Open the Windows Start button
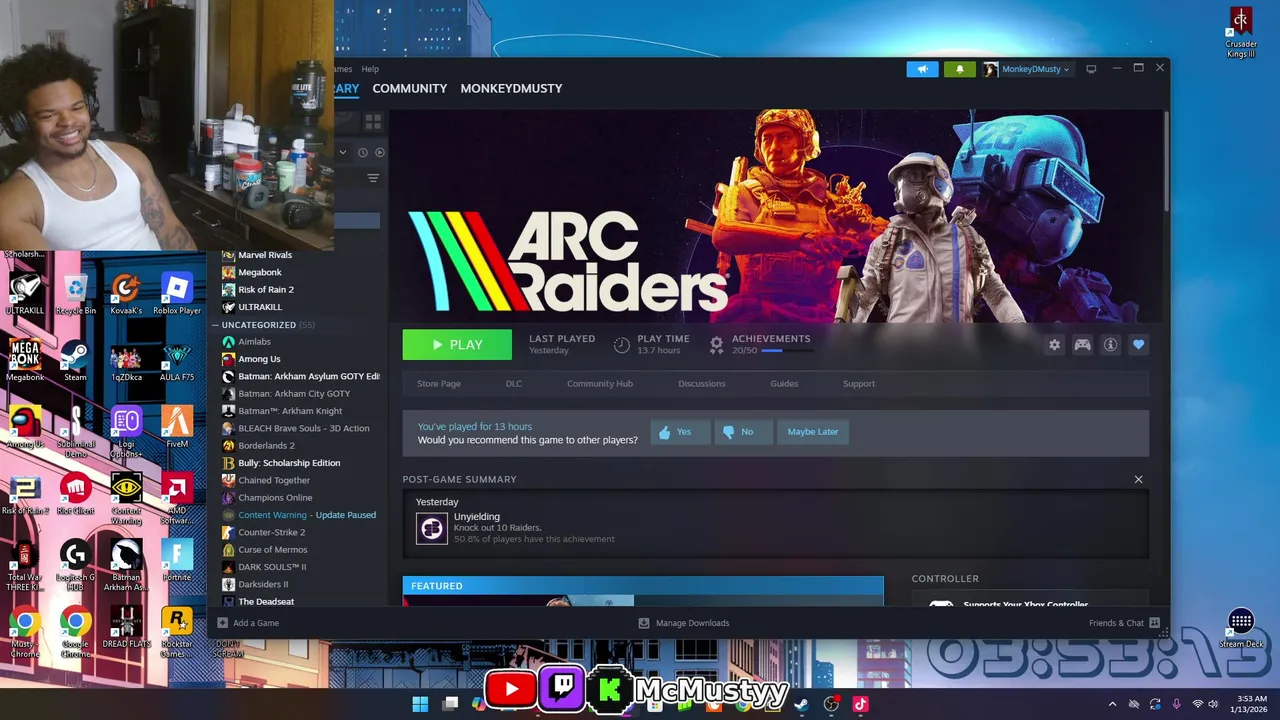 [x=420, y=704]
